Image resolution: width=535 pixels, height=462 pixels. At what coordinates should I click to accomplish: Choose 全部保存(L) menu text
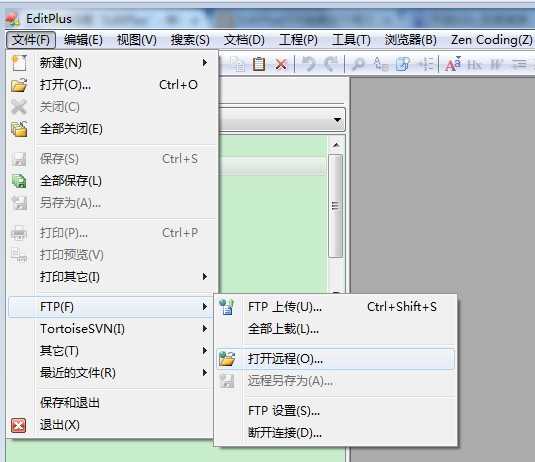click(71, 181)
